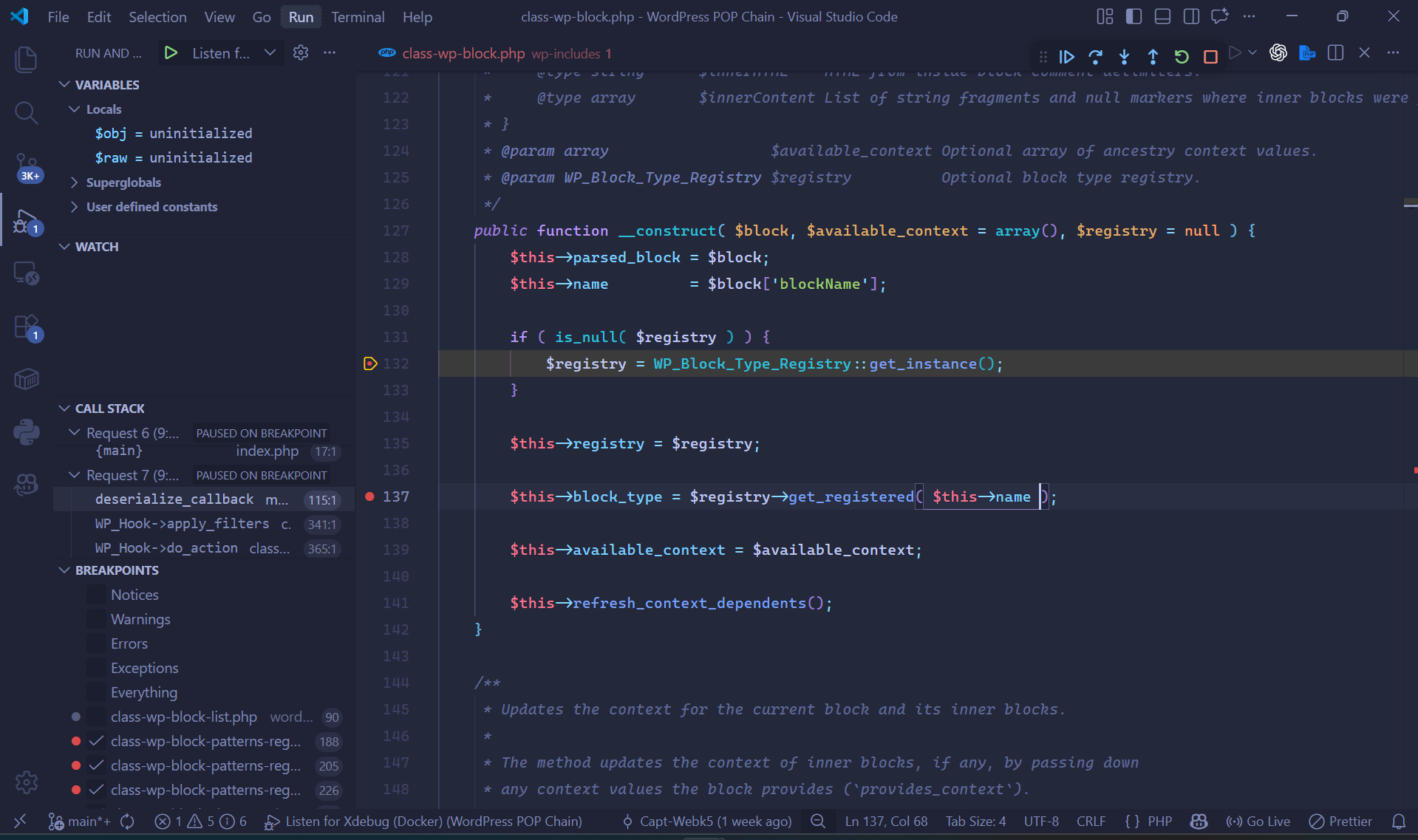Open the Python icon in activity bar
Viewport: 1418px width, 840px height.
click(27, 432)
